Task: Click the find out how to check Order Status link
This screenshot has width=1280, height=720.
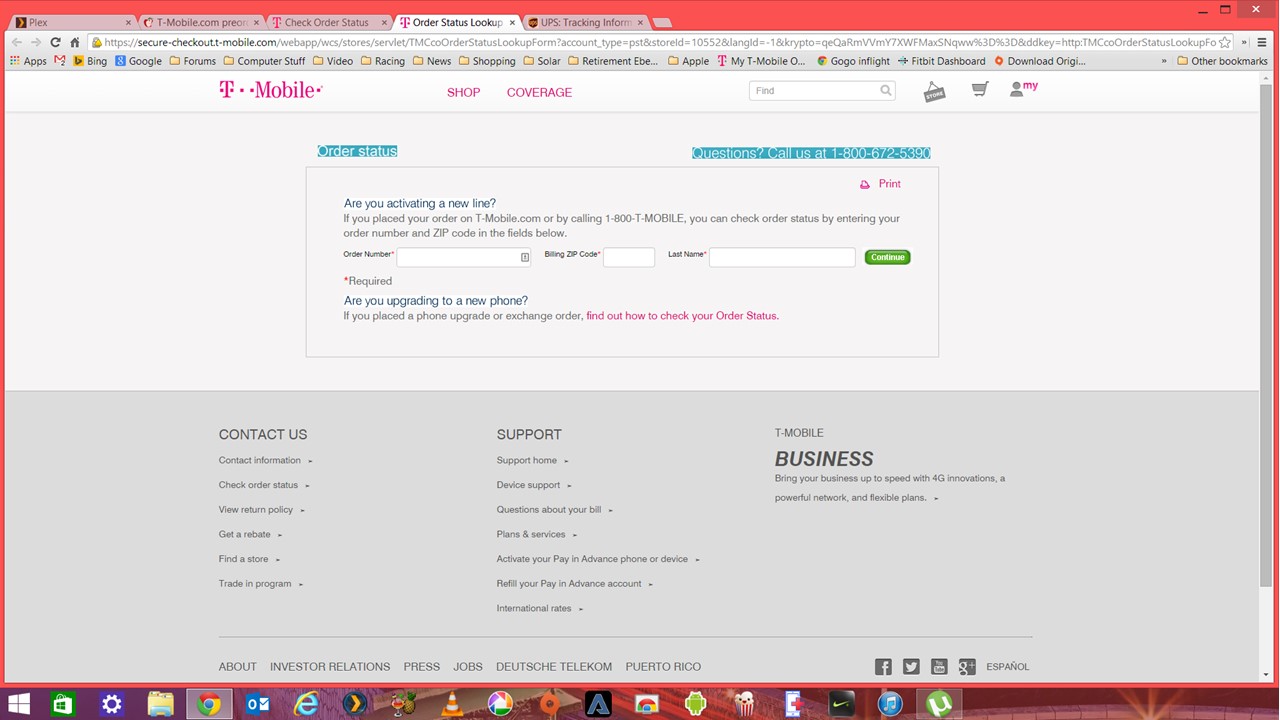Action: [x=682, y=316]
